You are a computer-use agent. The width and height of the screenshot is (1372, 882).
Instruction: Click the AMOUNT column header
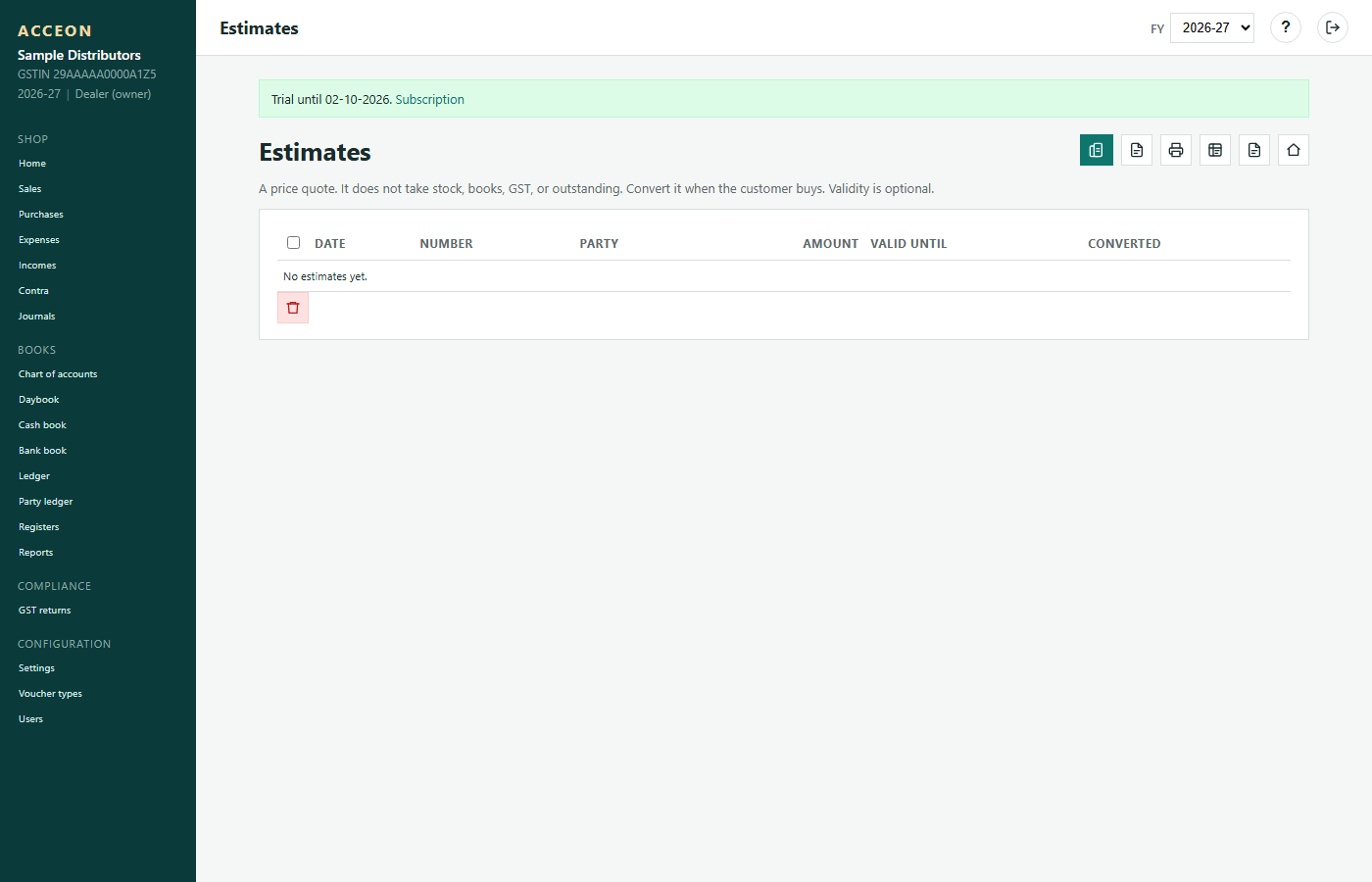pyautogui.click(x=830, y=244)
